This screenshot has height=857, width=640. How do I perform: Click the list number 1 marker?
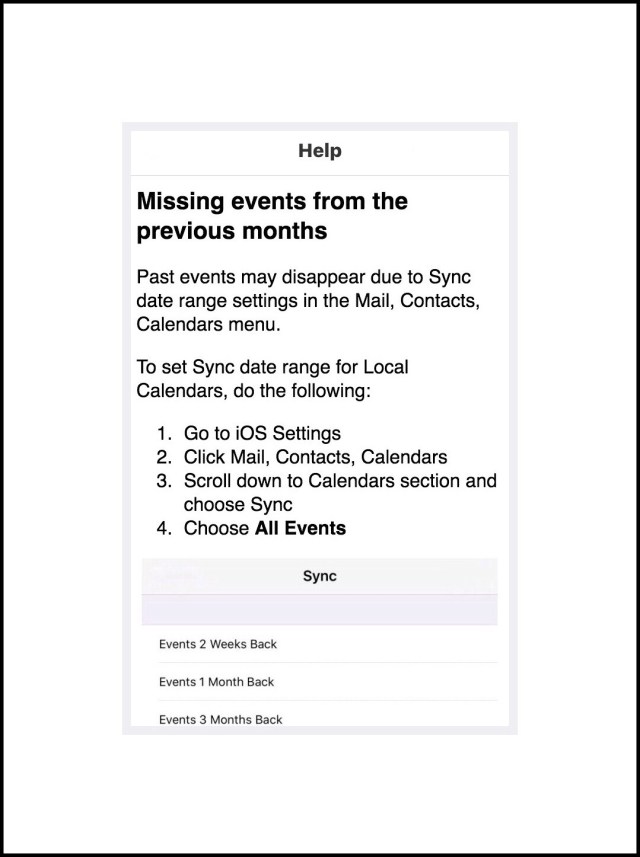(x=164, y=433)
